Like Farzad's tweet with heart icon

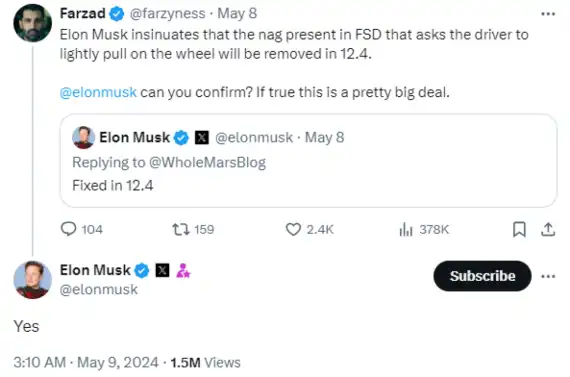(293, 229)
